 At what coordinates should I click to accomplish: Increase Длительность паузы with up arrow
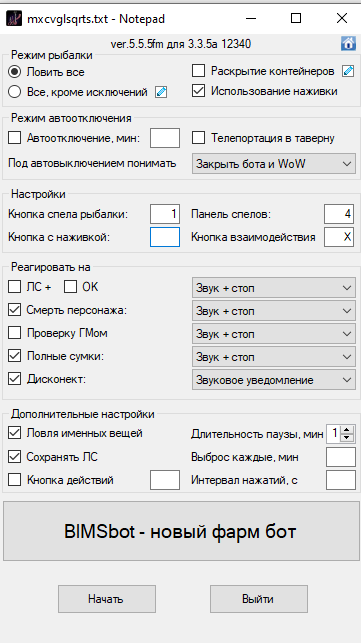347,430
